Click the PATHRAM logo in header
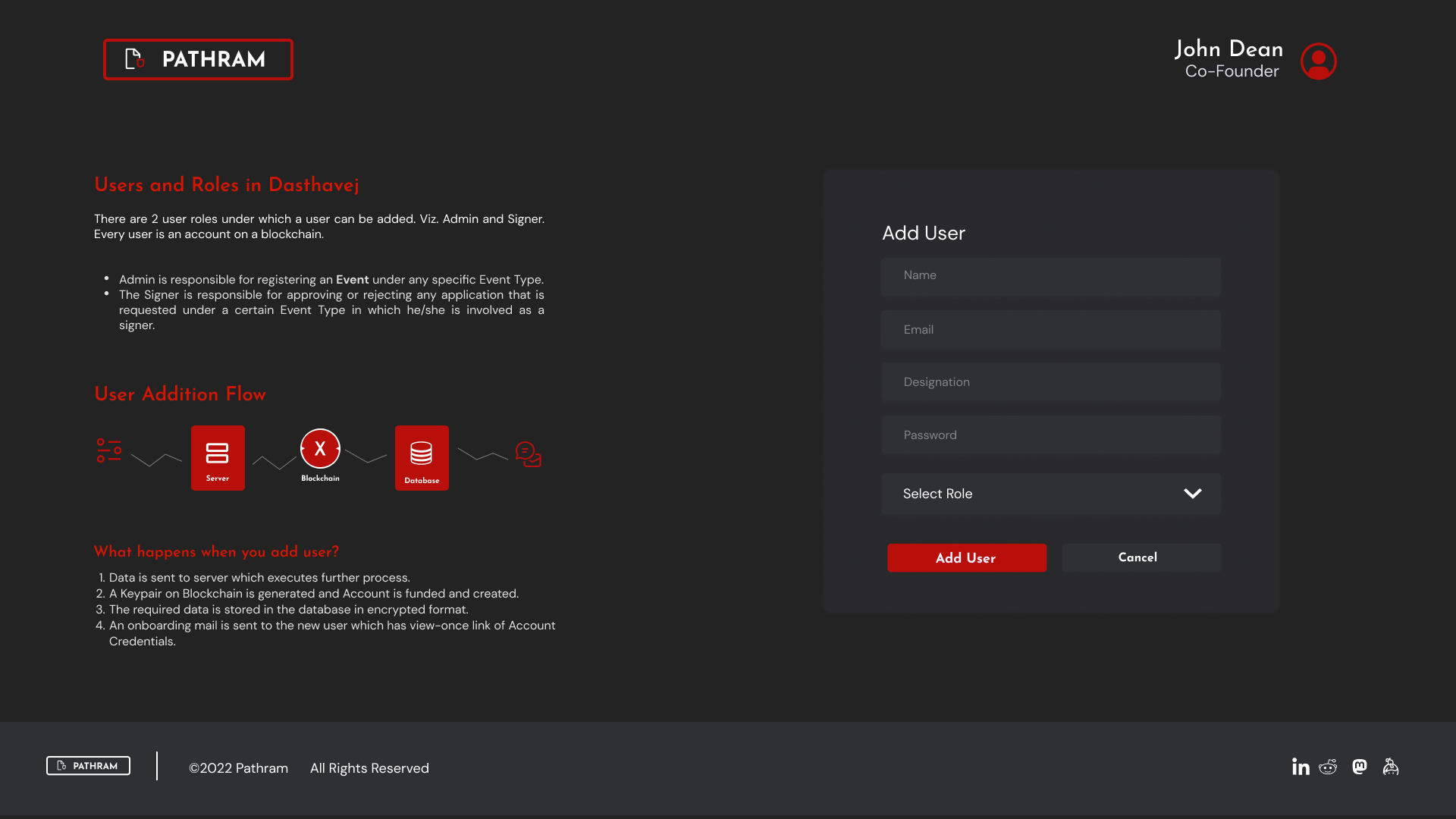The width and height of the screenshot is (1456, 819). point(198,59)
